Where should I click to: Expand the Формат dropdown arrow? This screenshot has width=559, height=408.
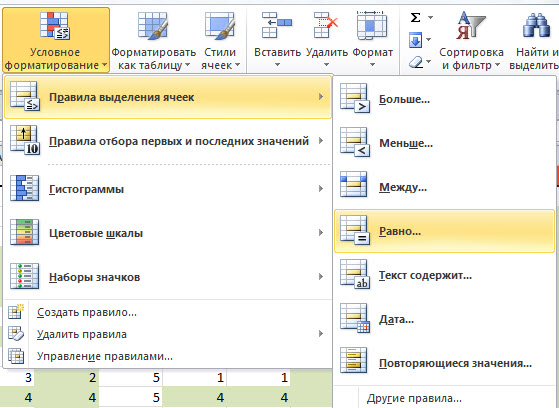(x=373, y=65)
